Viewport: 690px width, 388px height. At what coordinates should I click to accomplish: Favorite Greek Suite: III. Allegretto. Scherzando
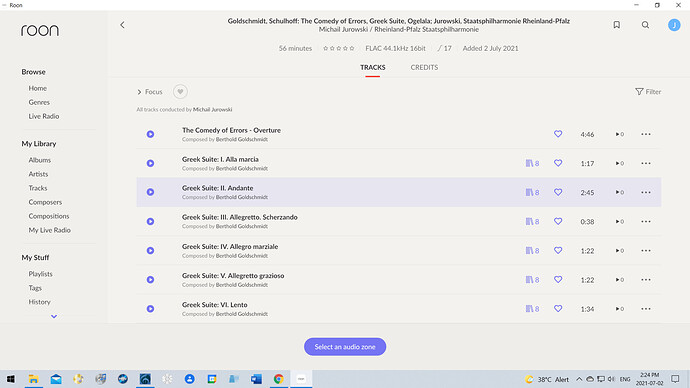point(558,221)
